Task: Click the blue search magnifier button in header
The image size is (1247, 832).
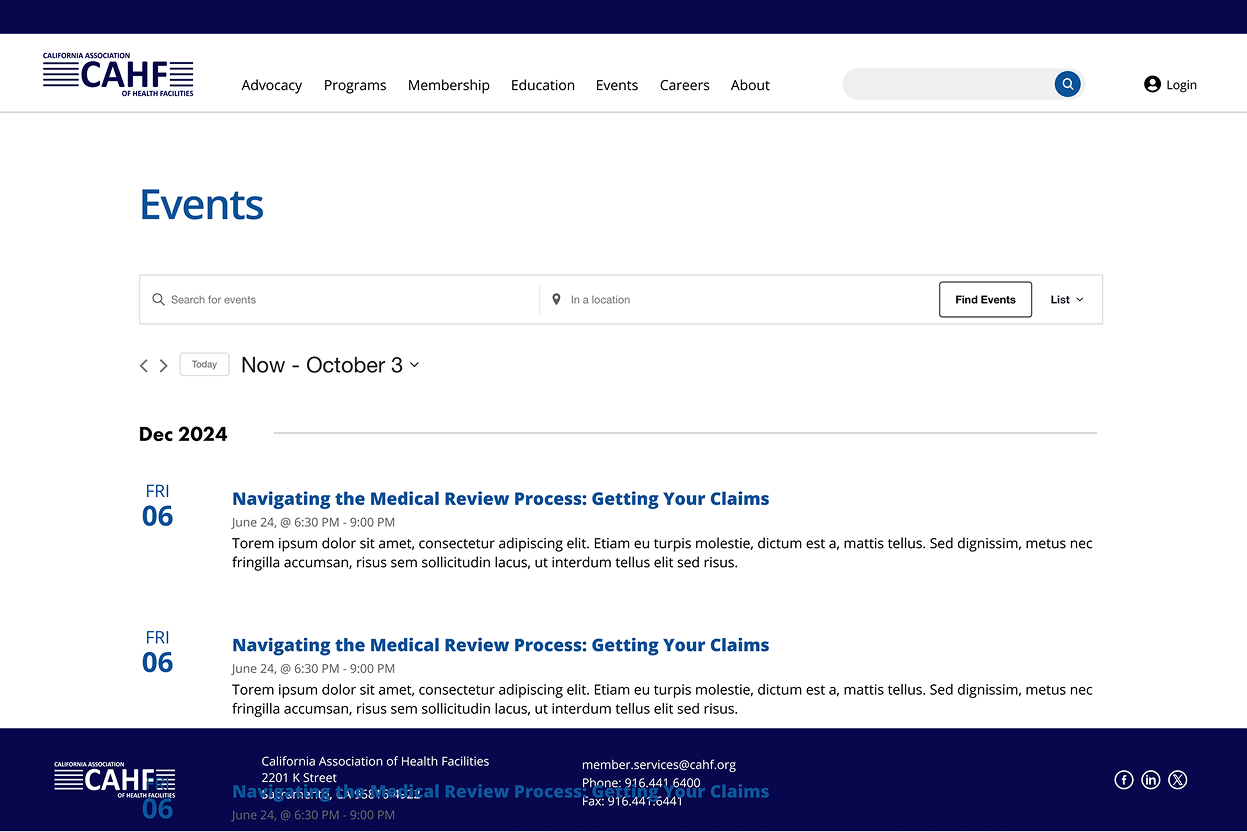Action: pyautogui.click(x=1067, y=85)
